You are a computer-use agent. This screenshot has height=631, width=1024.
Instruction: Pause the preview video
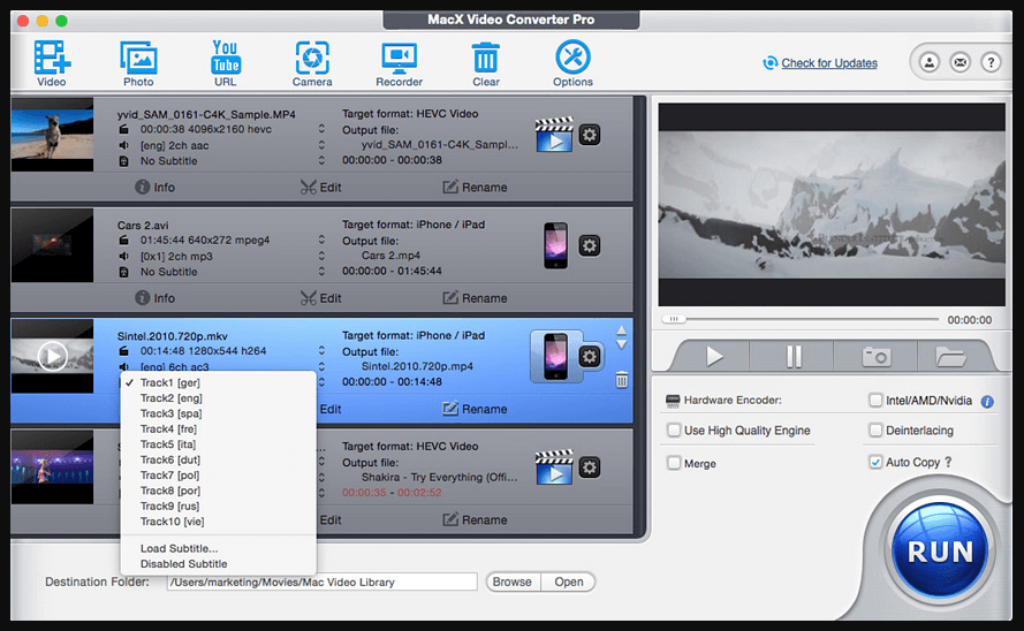pos(793,357)
